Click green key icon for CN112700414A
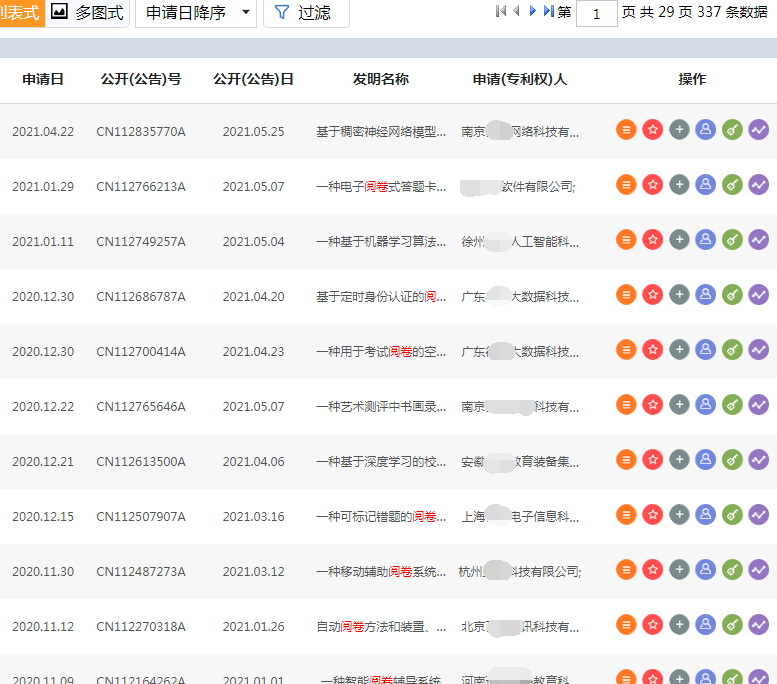777x684 pixels. click(732, 350)
